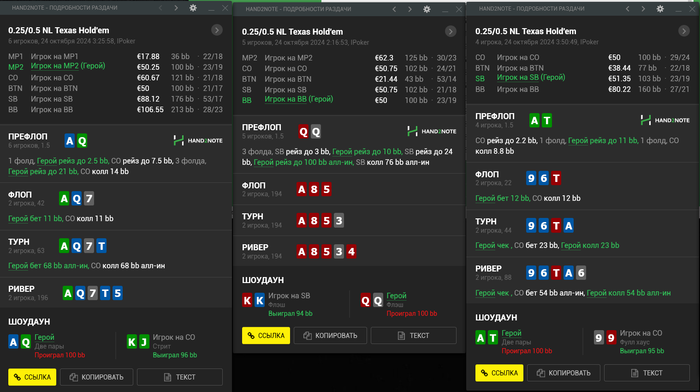Expand hand header arrow in middle window
The width and height of the screenshot is (700, 392).
[450, 32]
